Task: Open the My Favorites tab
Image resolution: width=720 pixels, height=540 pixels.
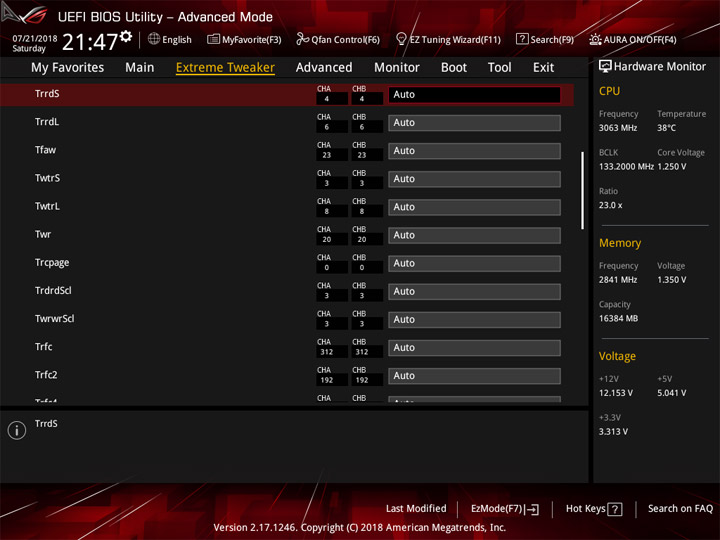Action: (x=68, y=68)
